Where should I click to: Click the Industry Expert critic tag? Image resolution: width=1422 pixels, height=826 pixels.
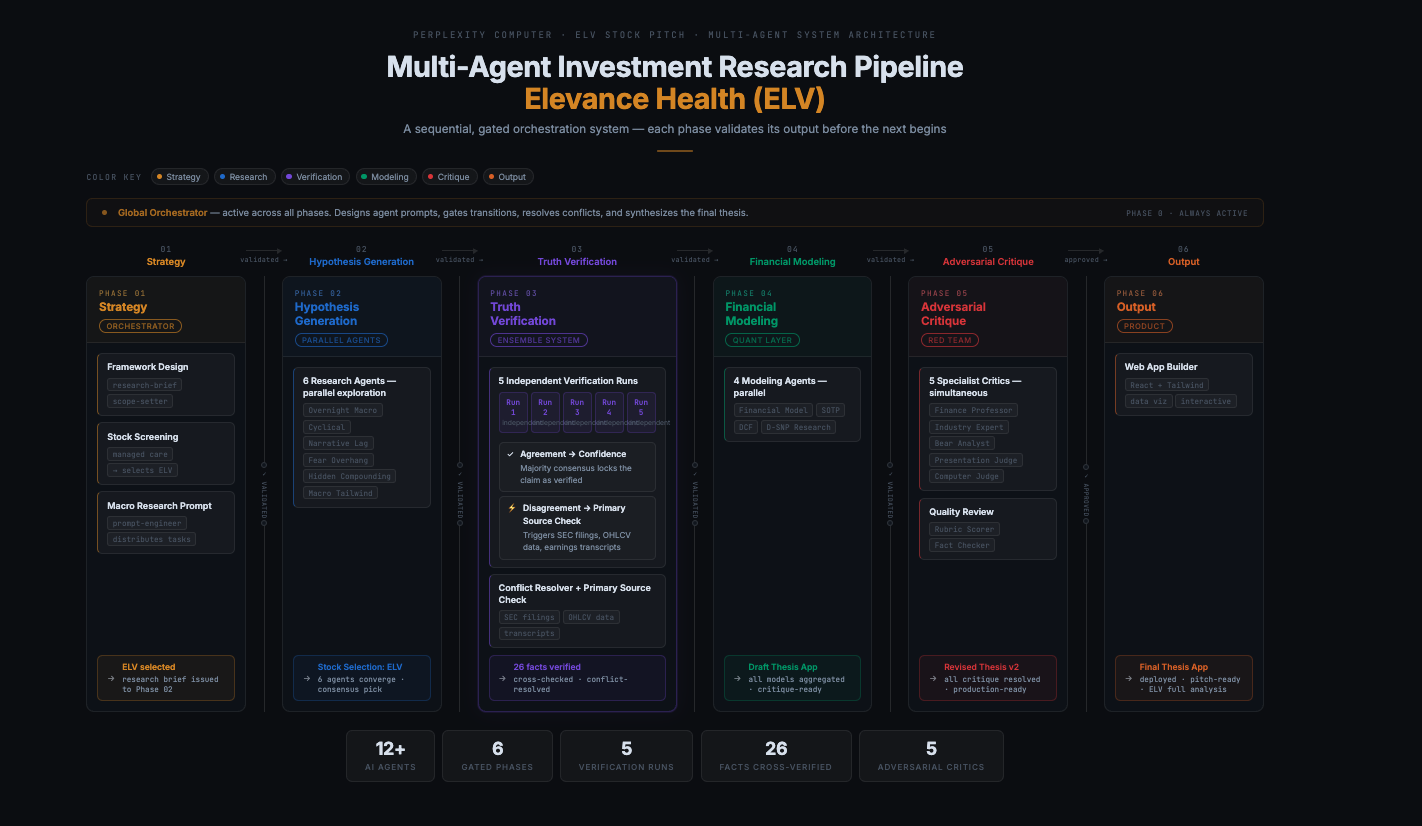click(x=968, y=427)
